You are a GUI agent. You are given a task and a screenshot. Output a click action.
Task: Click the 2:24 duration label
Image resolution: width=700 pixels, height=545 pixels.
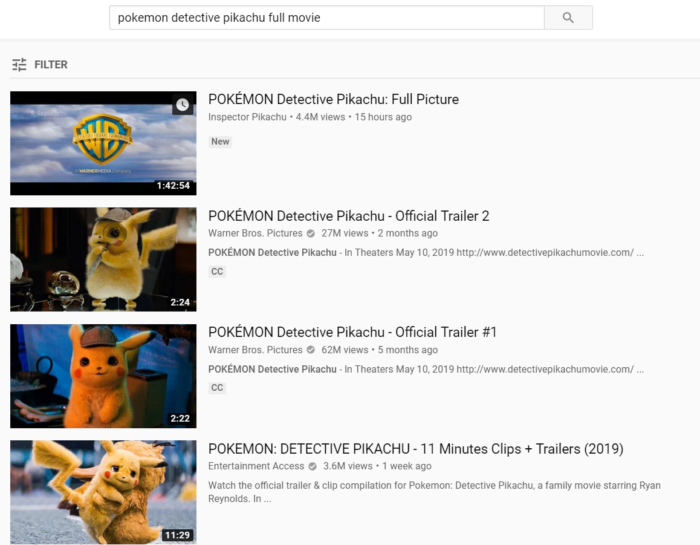tap(180, 302)
